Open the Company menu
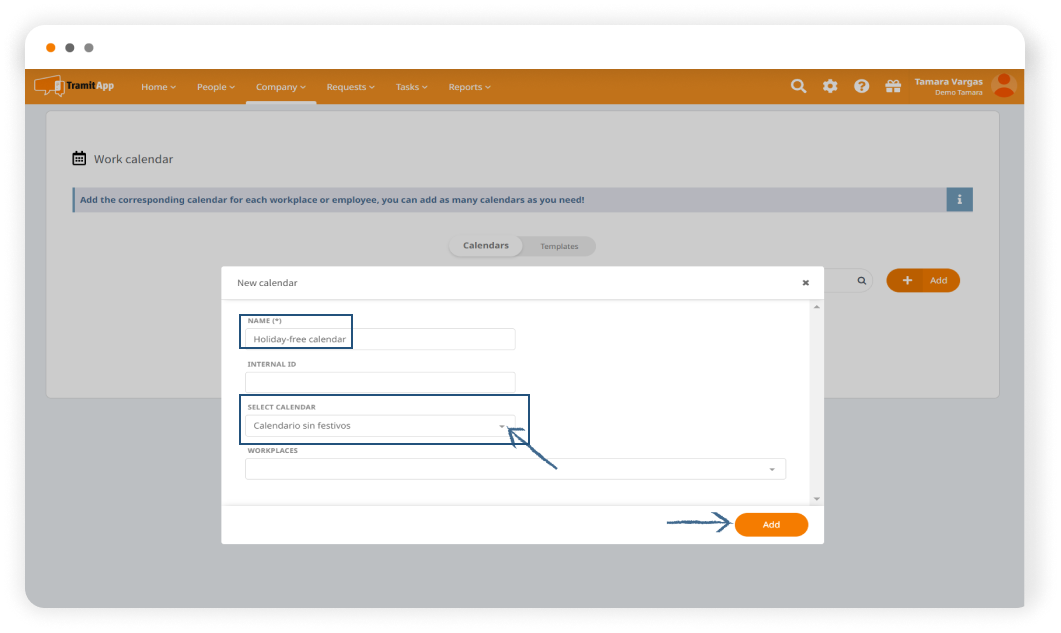 (280, 87)
